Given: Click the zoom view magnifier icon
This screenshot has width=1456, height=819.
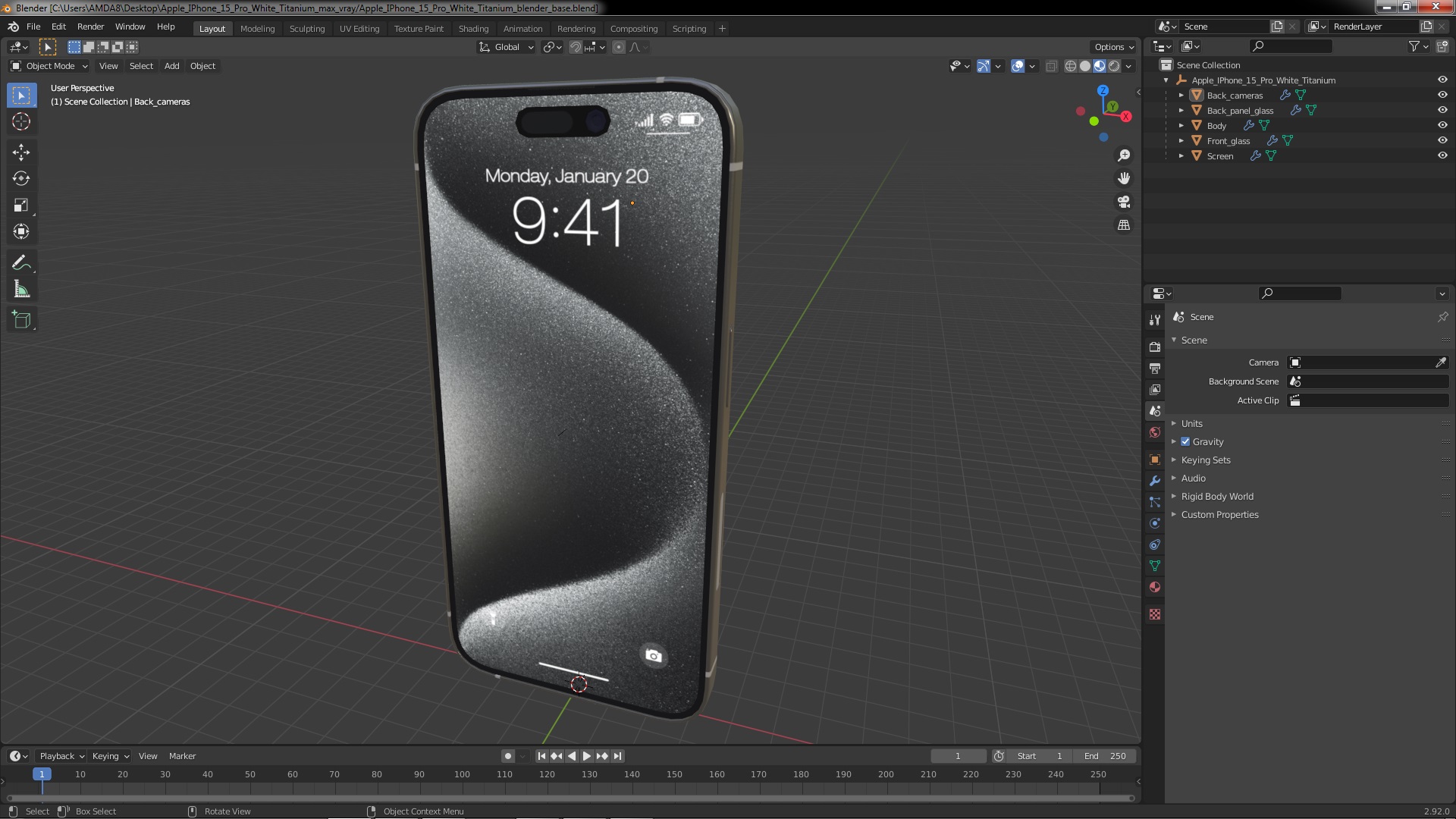Looking at the screenshot, I should tap(1124, 155).
